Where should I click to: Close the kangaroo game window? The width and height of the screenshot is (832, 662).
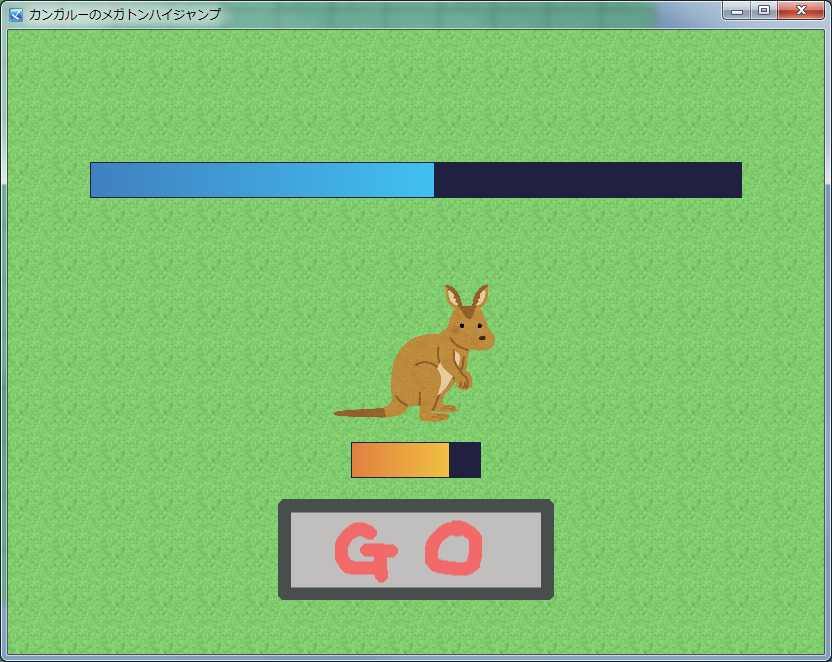click(801, 11)
